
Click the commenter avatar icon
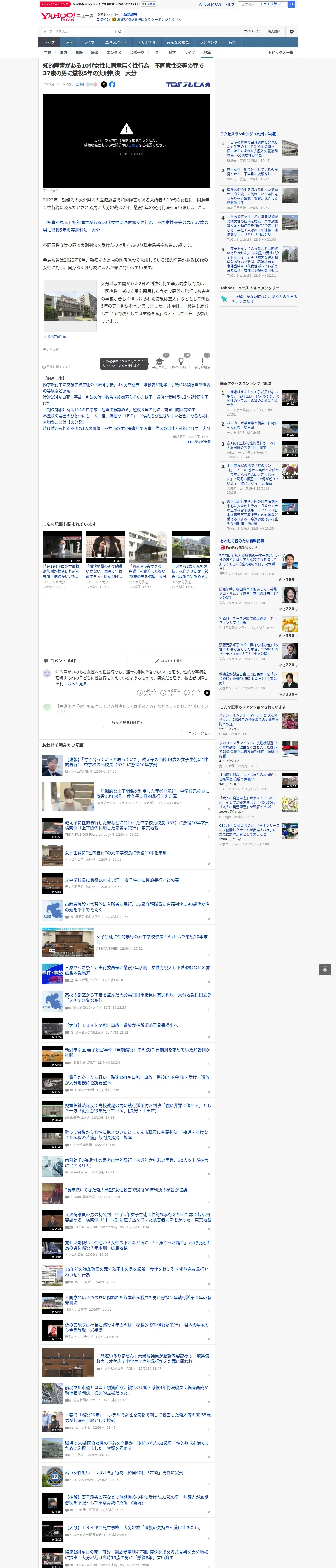pos(47,673)
